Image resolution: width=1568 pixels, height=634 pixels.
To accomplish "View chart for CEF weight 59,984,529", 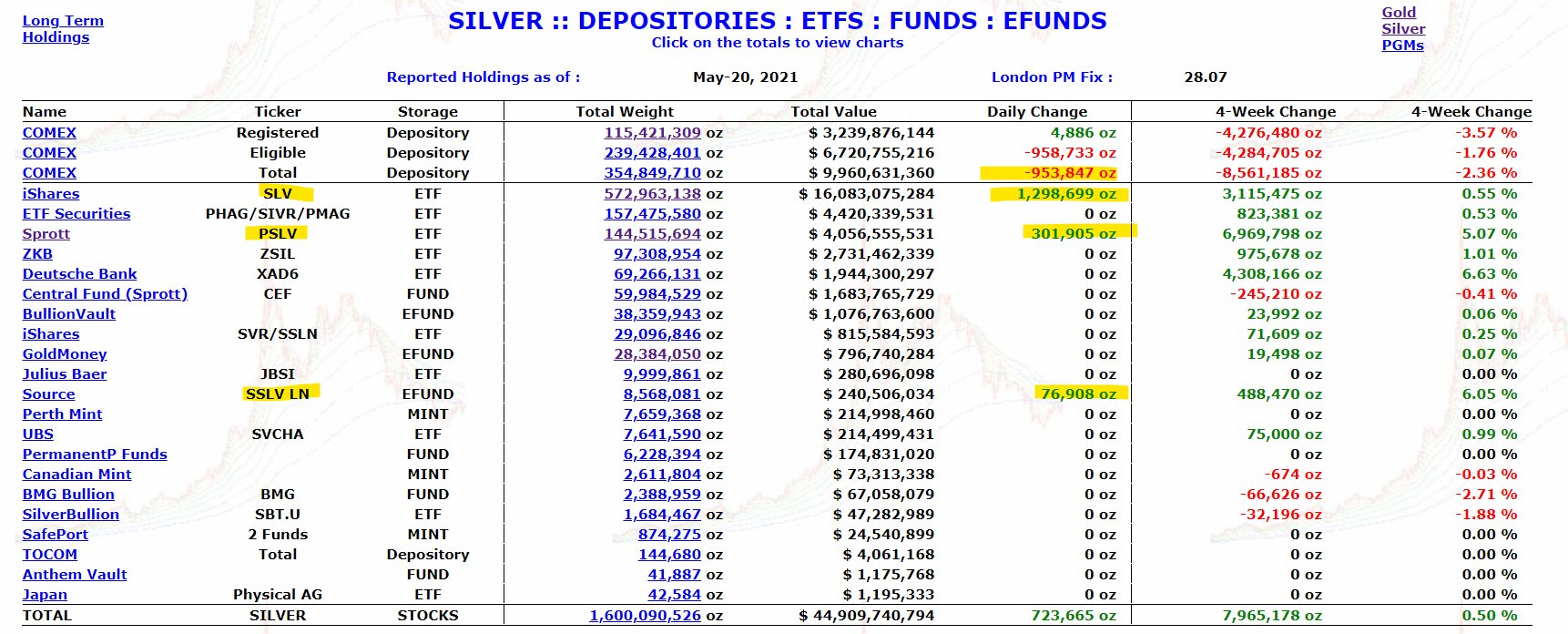I will click(x=657, y=294).
